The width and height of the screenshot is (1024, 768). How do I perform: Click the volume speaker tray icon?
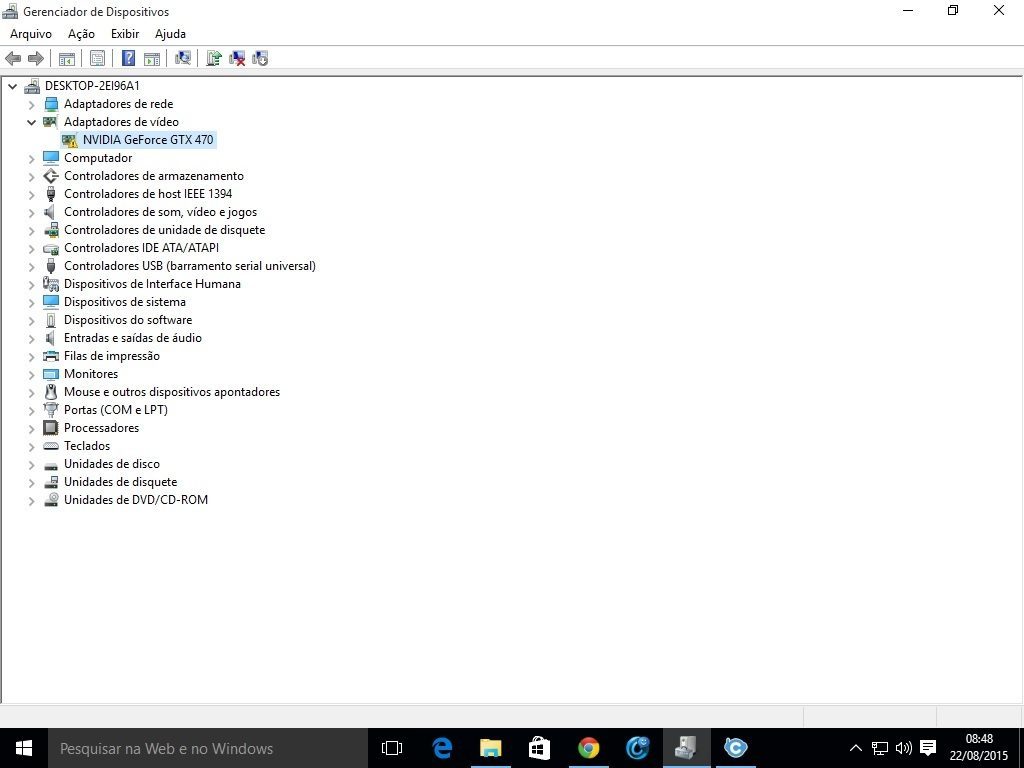pyautogui.click(x=904, y=748)
